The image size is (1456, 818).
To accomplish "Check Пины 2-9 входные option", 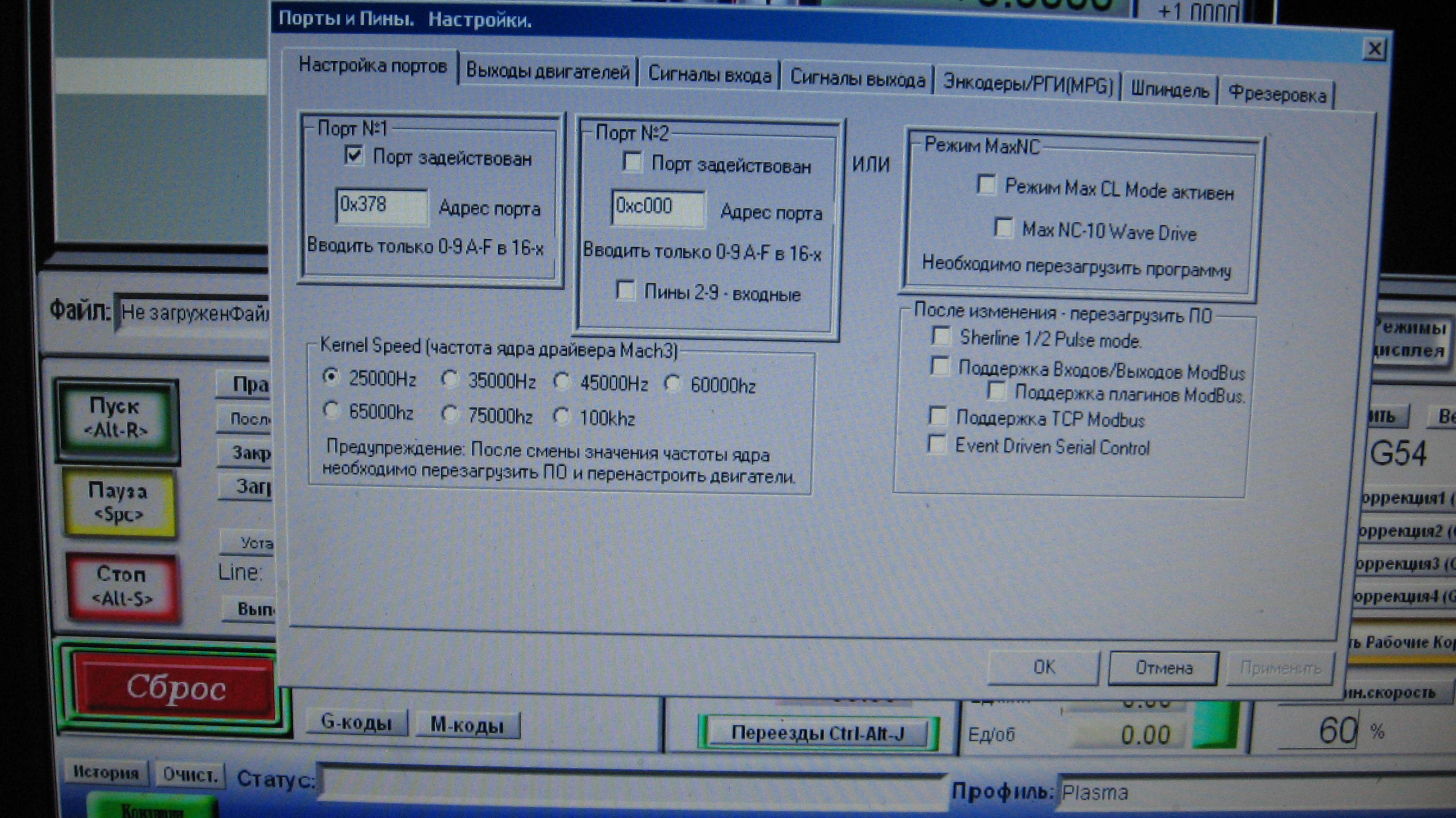I will coord(625,290).
